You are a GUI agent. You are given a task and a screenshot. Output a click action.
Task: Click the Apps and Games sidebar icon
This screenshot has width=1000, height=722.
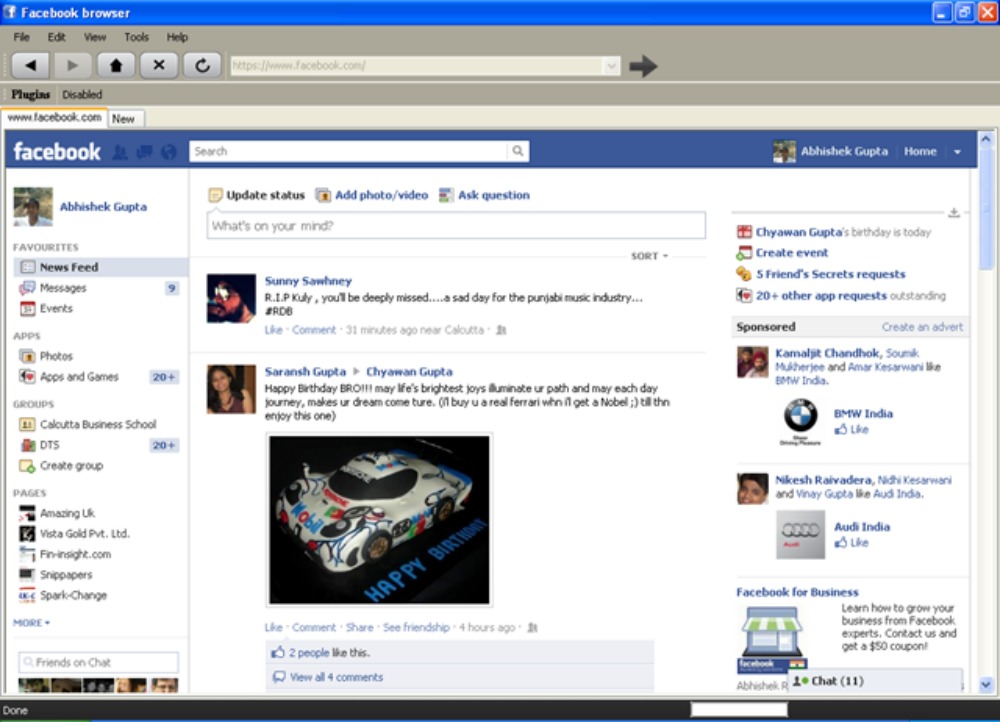[27, 377]
